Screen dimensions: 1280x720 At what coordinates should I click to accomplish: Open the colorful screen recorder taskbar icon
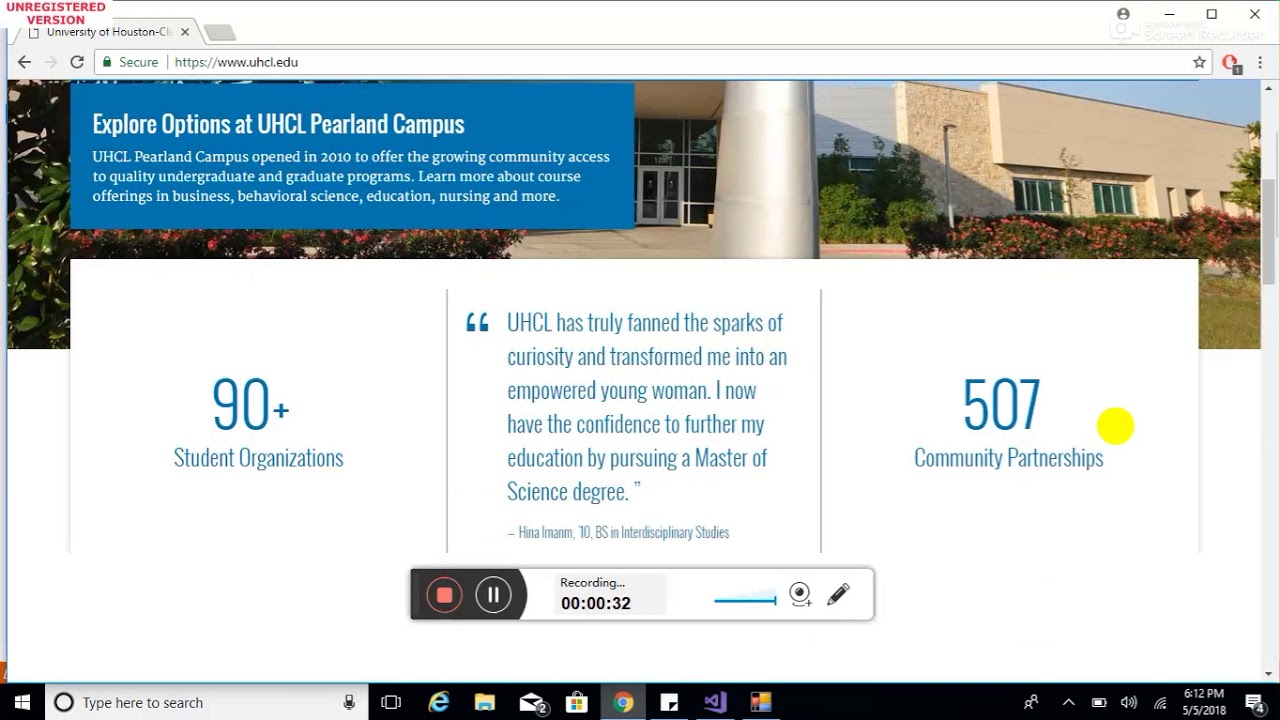pyautogui.click(x=761, y=702)
